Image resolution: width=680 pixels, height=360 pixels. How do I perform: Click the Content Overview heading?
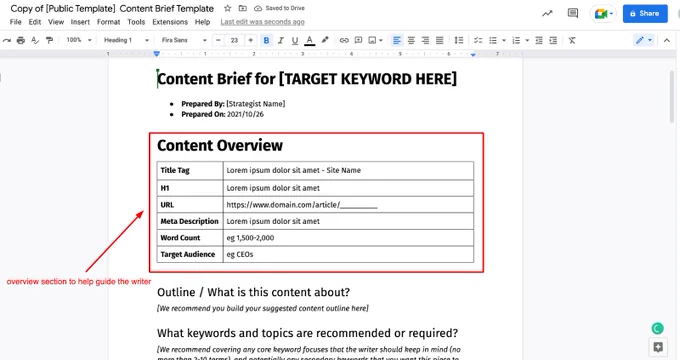[x=220, y=145]
